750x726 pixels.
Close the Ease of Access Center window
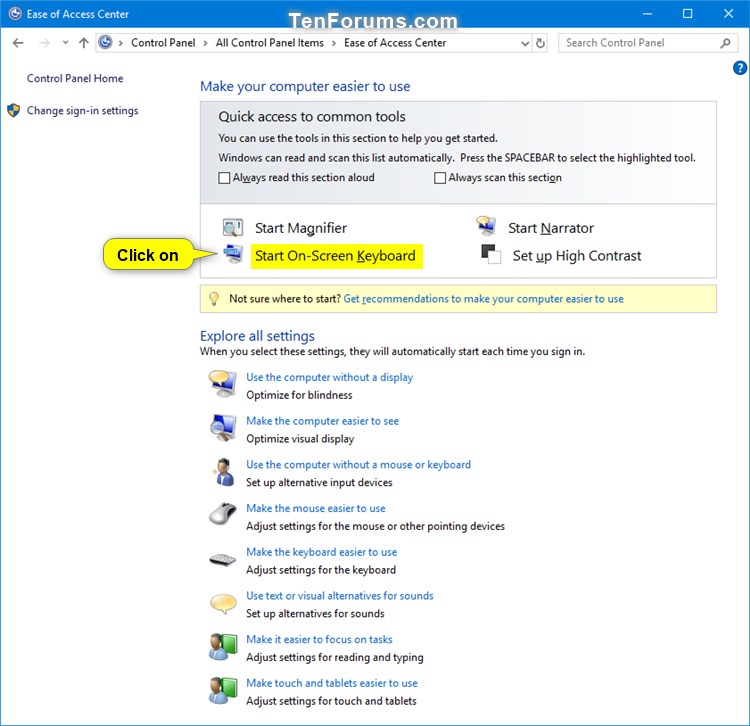pyautogui.click(x=728, y=13)
